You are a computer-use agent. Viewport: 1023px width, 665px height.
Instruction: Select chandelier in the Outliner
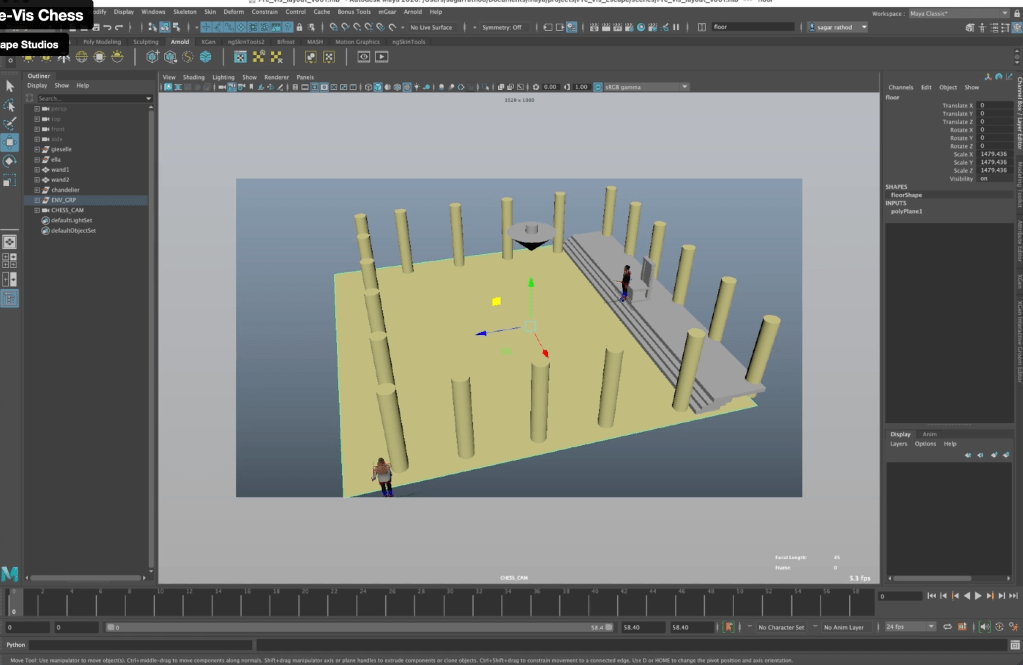pos(65,190)
